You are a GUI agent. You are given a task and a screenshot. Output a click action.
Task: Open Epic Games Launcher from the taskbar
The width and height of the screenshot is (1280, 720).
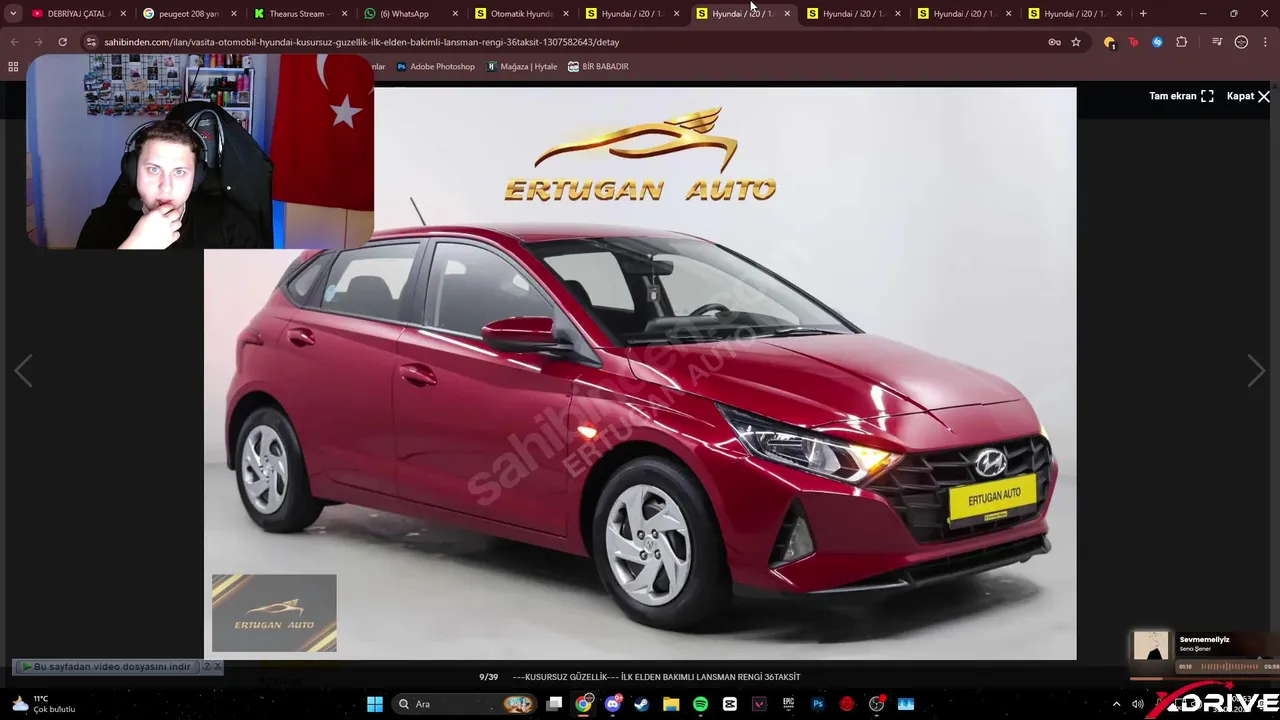(x=788, y=704)
